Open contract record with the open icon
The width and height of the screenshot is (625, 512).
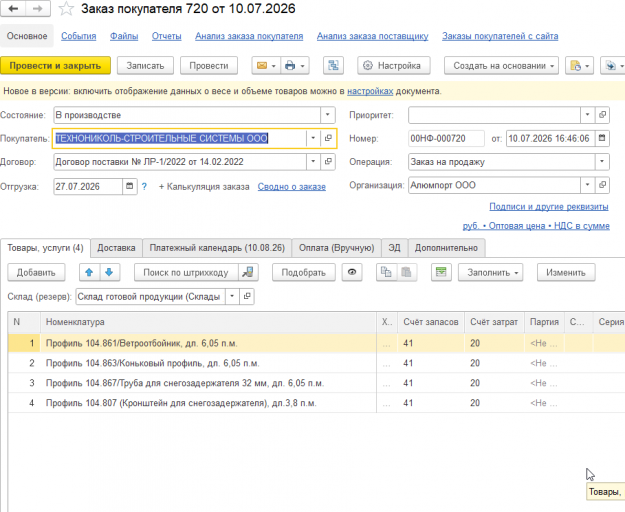tap(328, 162)
